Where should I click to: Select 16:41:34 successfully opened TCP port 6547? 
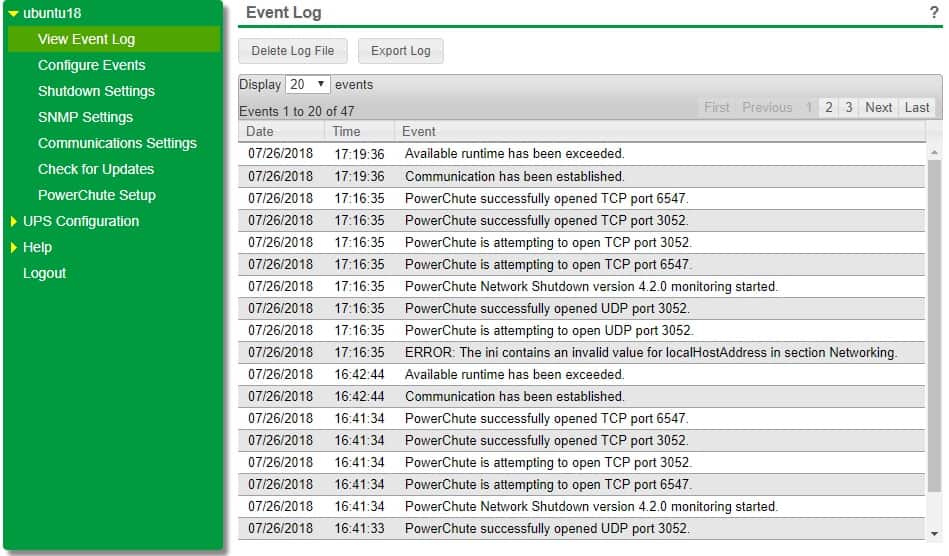[x=582, y=419]
